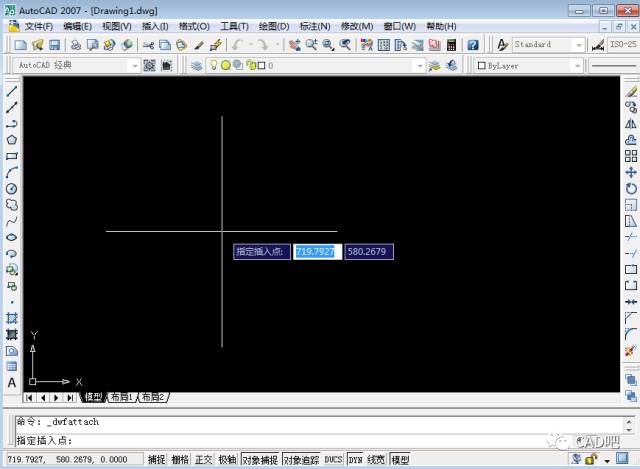Open the 插入(I) menu
This screenshot has width=640, height=469.
155,26
